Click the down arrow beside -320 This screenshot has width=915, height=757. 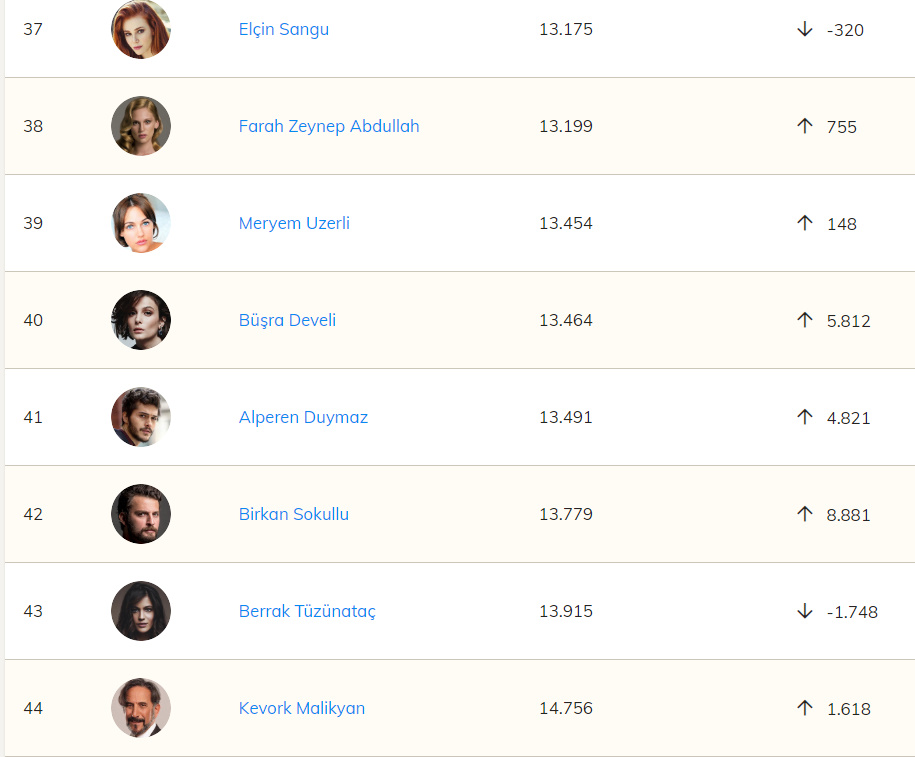click(805, 29)
